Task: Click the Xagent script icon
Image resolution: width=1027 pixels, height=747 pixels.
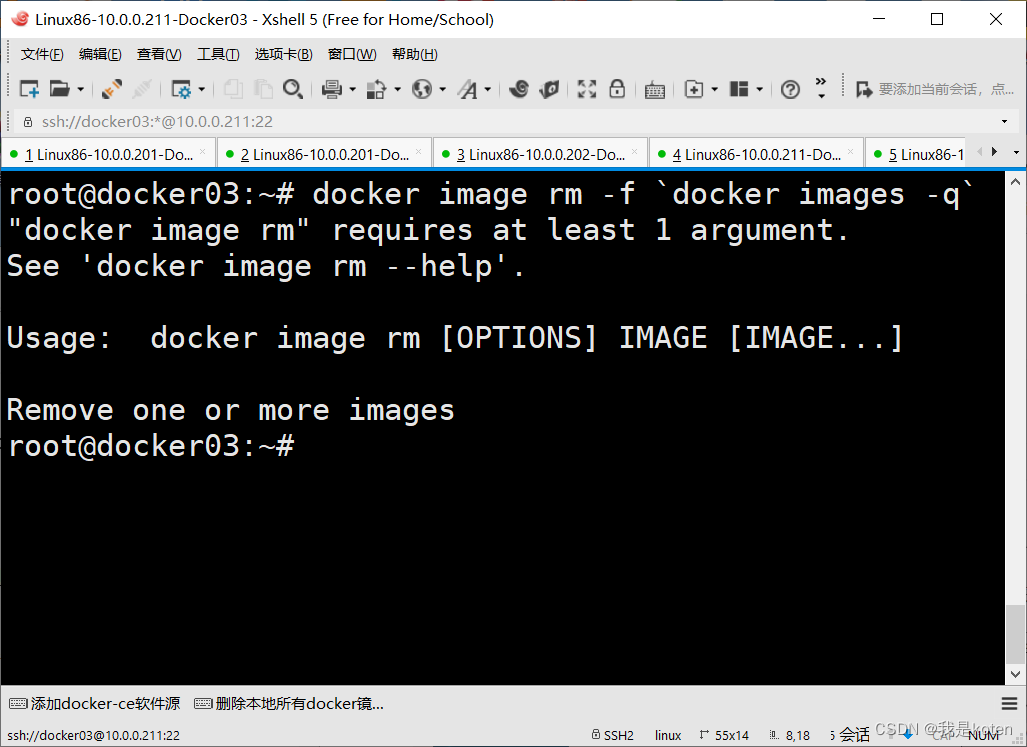Action: pyautogui.click(x=550, y=89)
